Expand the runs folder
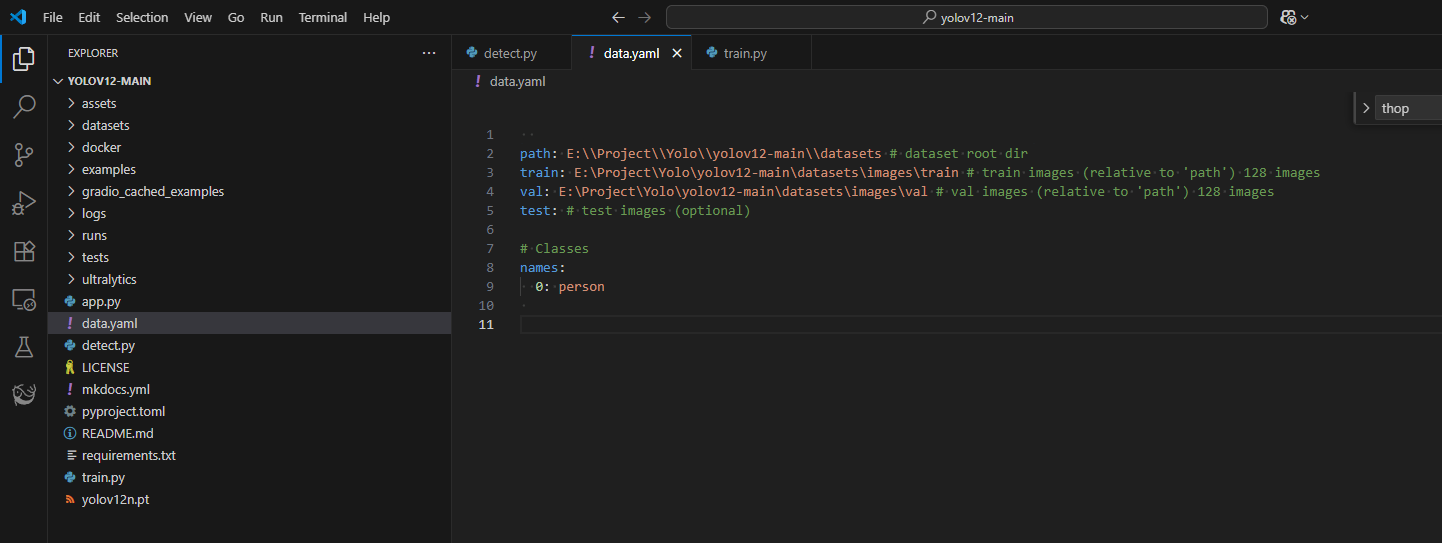 click(x=71, y=235)
